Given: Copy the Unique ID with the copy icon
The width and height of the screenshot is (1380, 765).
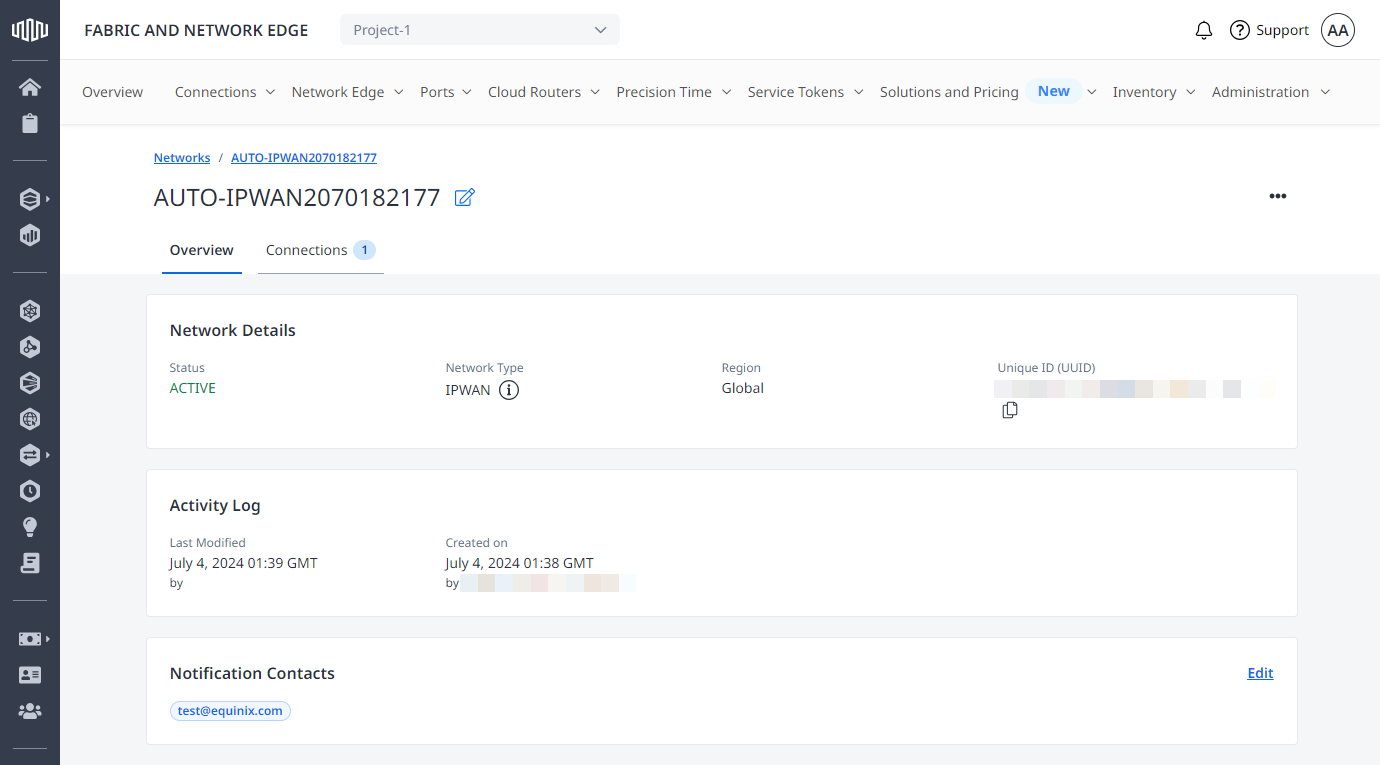Looking at the screenshot, I should 1010,410.
